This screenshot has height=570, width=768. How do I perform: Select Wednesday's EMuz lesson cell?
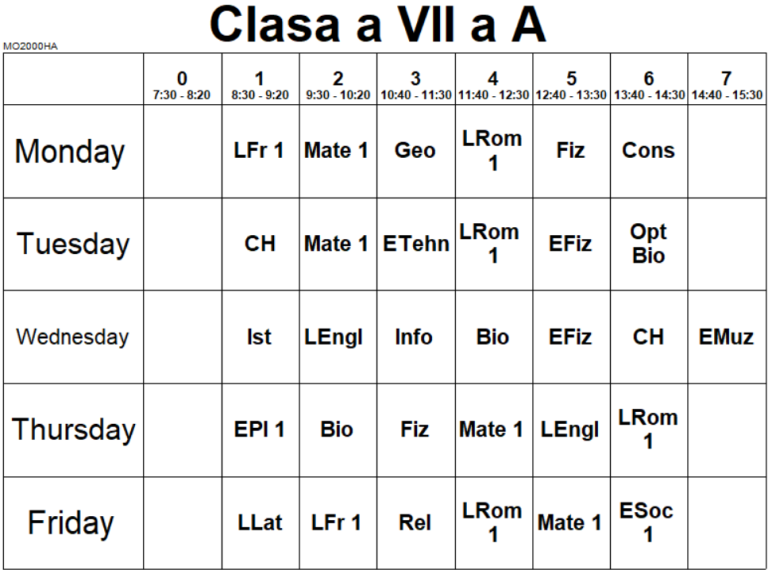[x=726, y=337]
